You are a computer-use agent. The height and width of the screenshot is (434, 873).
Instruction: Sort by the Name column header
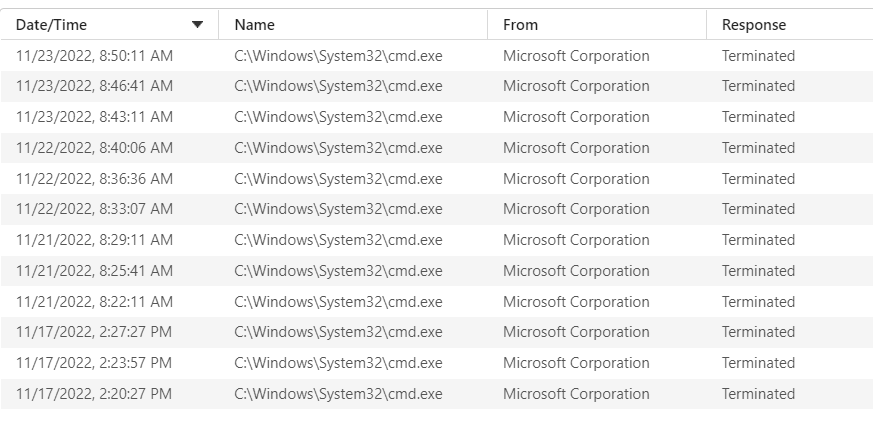(353, 24)
